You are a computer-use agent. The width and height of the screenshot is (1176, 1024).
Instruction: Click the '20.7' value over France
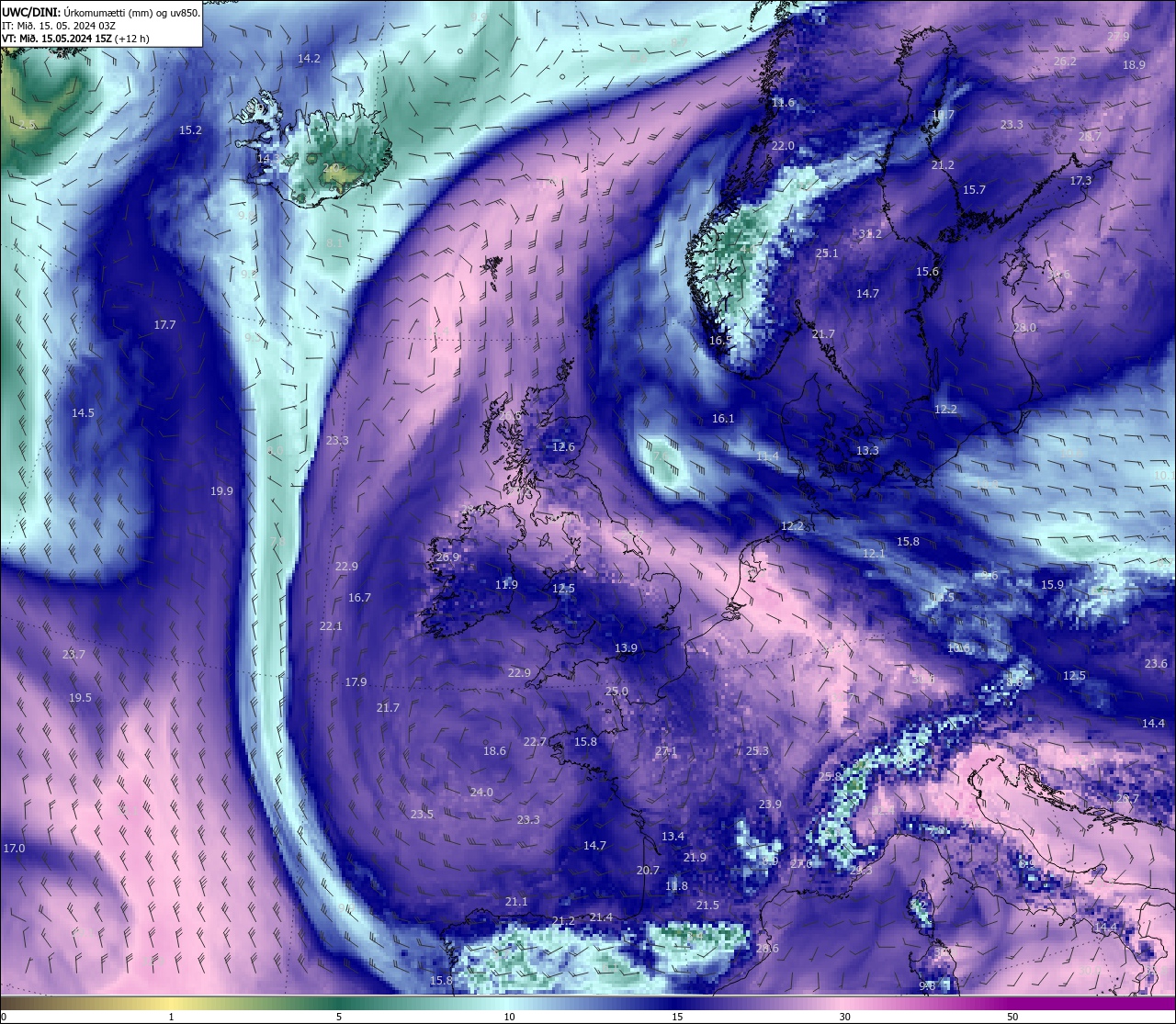coord(648,871)
